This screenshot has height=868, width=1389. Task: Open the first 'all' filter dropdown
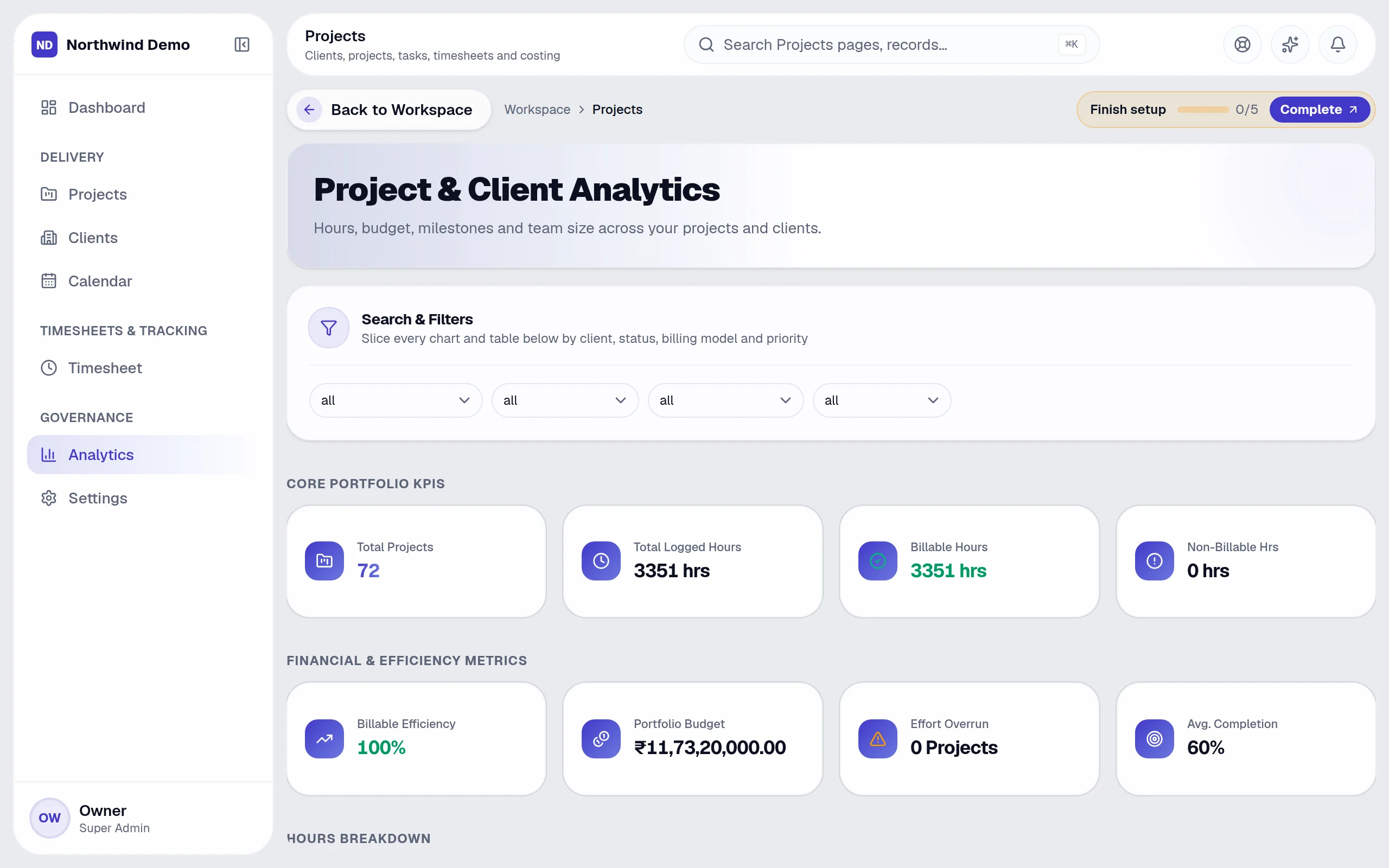[396, 400]
